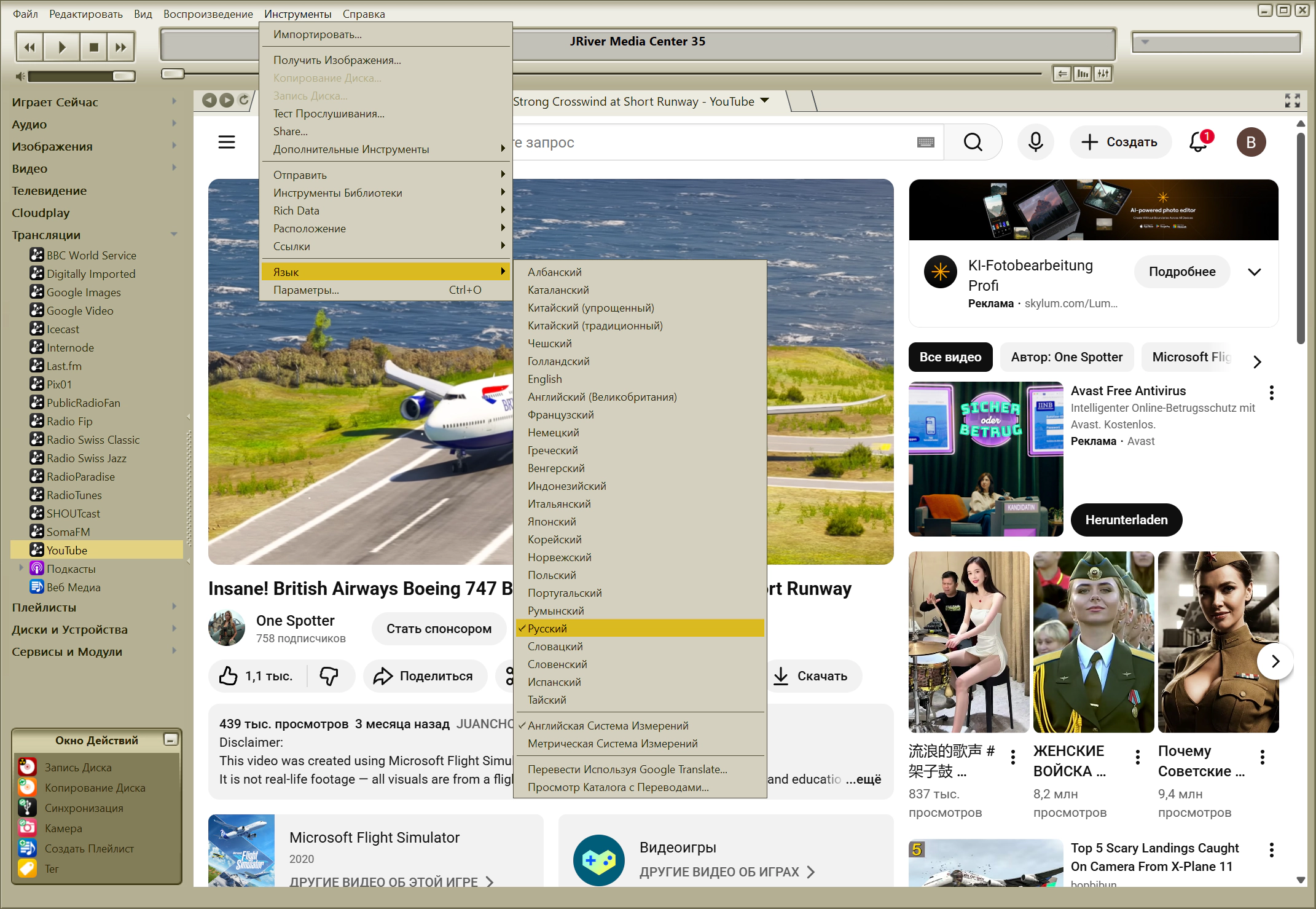Screen dimensions: 1316x909
Task: Open the Параметры... menu entry
Action: coord(306,290)
